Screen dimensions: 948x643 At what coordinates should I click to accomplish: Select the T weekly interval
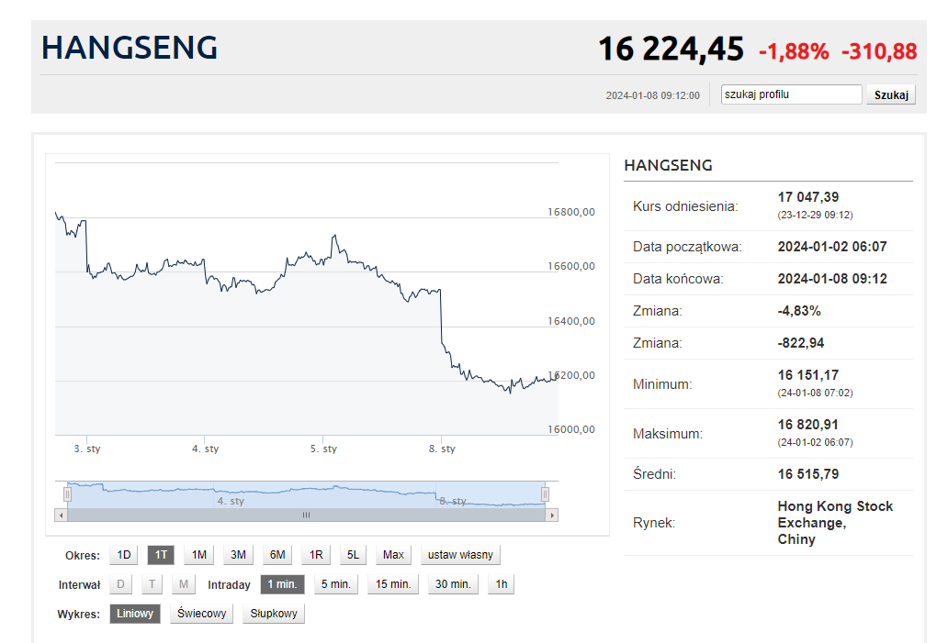(x=152, y=584)
